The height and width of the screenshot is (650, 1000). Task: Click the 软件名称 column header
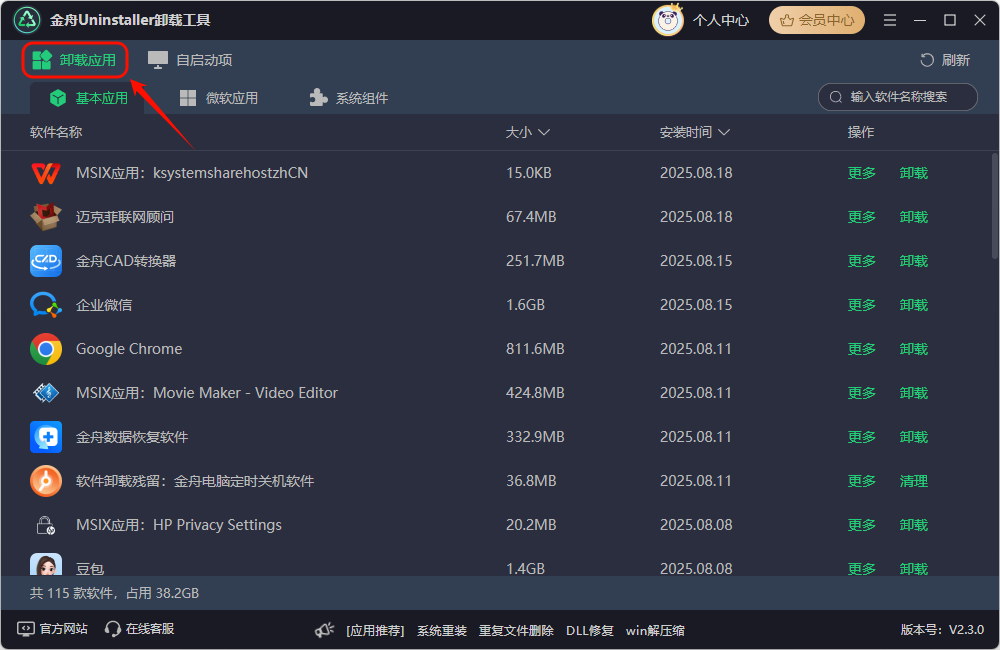(56, 132)
